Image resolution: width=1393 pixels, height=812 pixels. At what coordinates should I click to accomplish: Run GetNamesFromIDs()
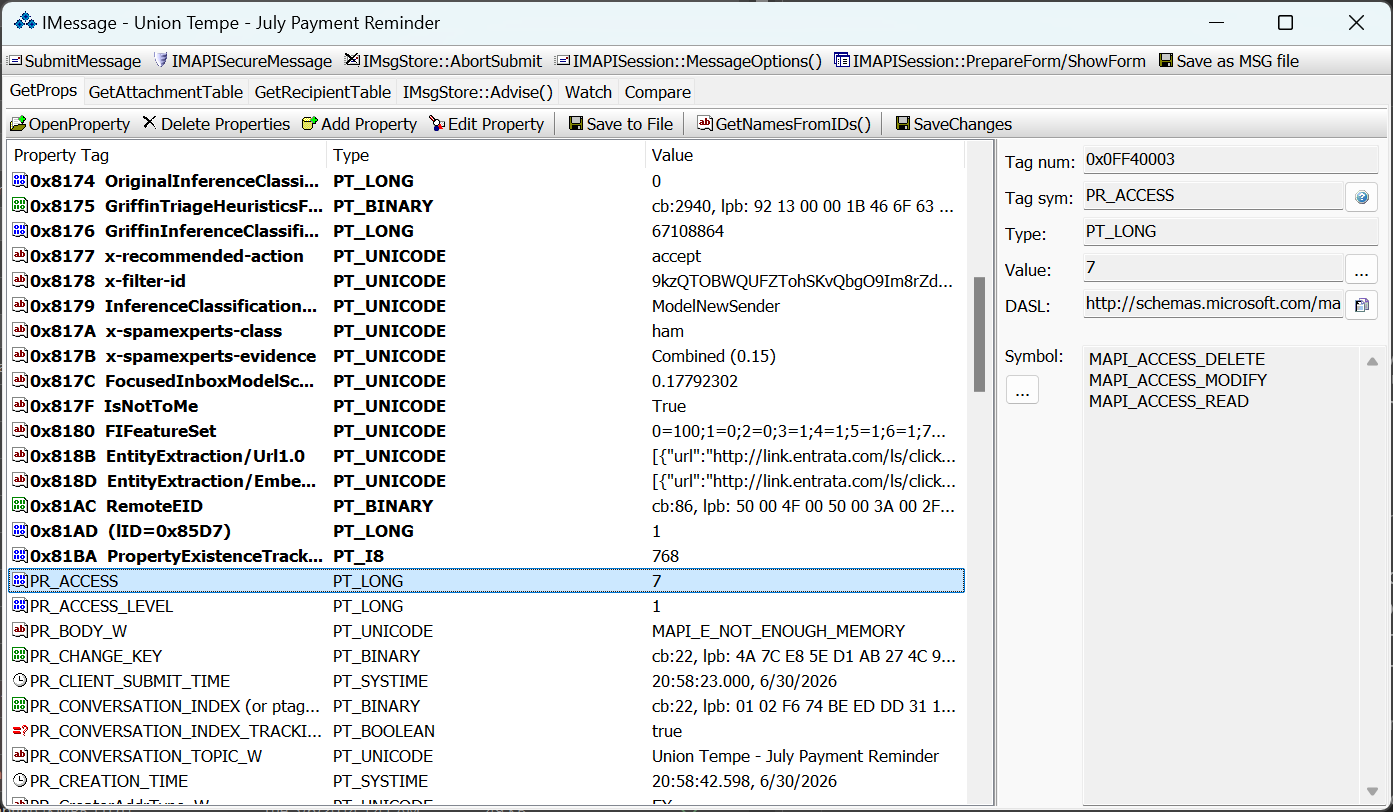tap(784, 124)
